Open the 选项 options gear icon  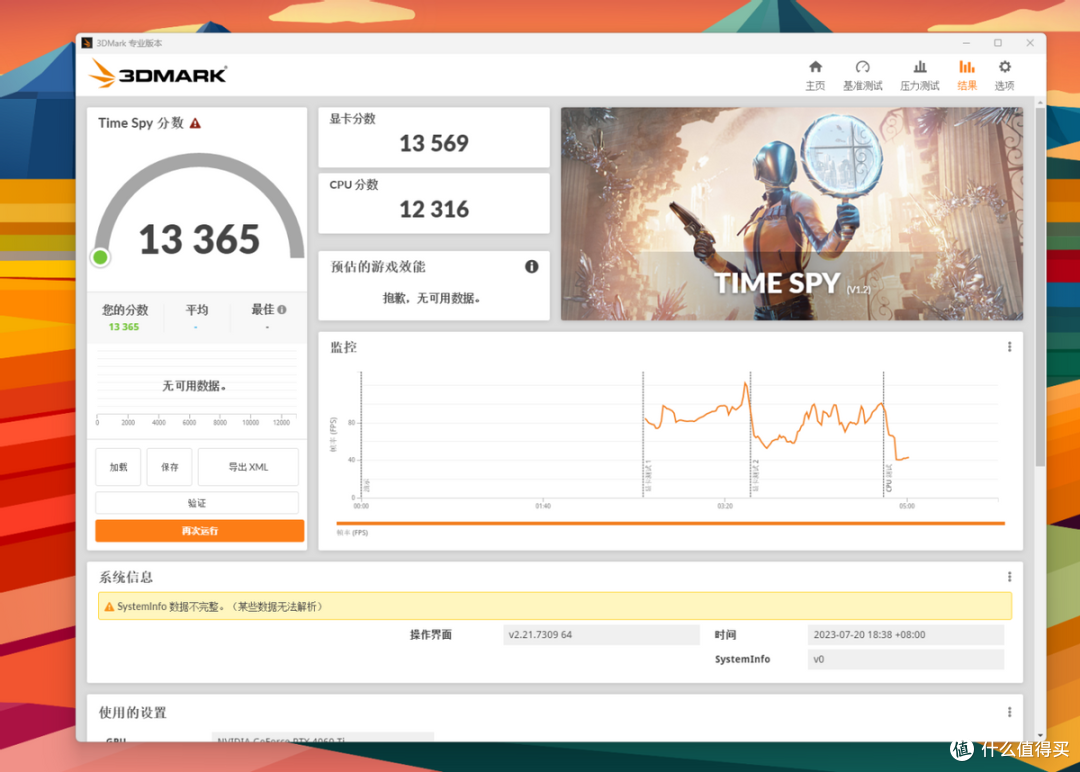point(1005,67)
